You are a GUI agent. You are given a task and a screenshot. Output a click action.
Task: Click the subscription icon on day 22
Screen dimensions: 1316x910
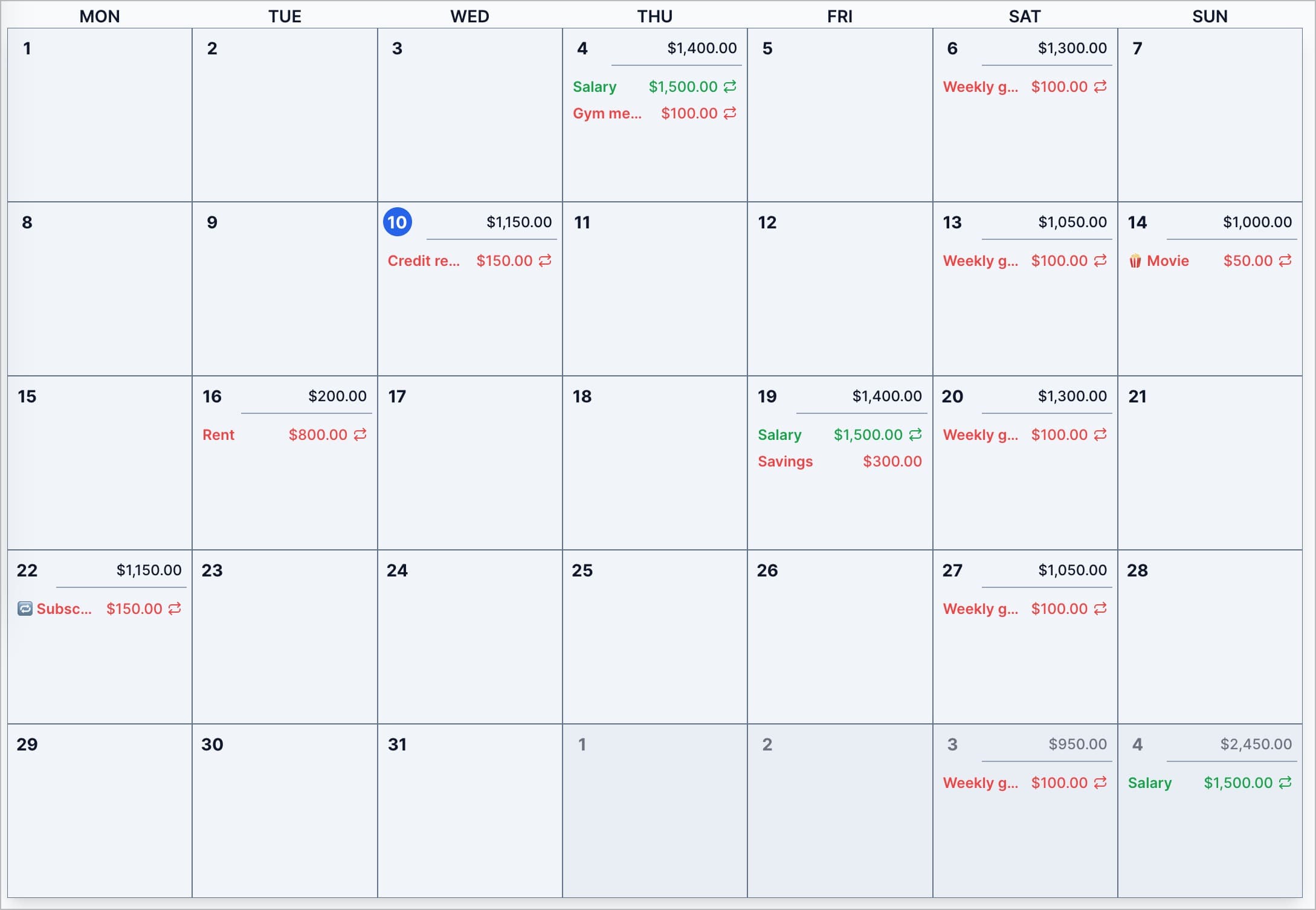pos(25,608)
